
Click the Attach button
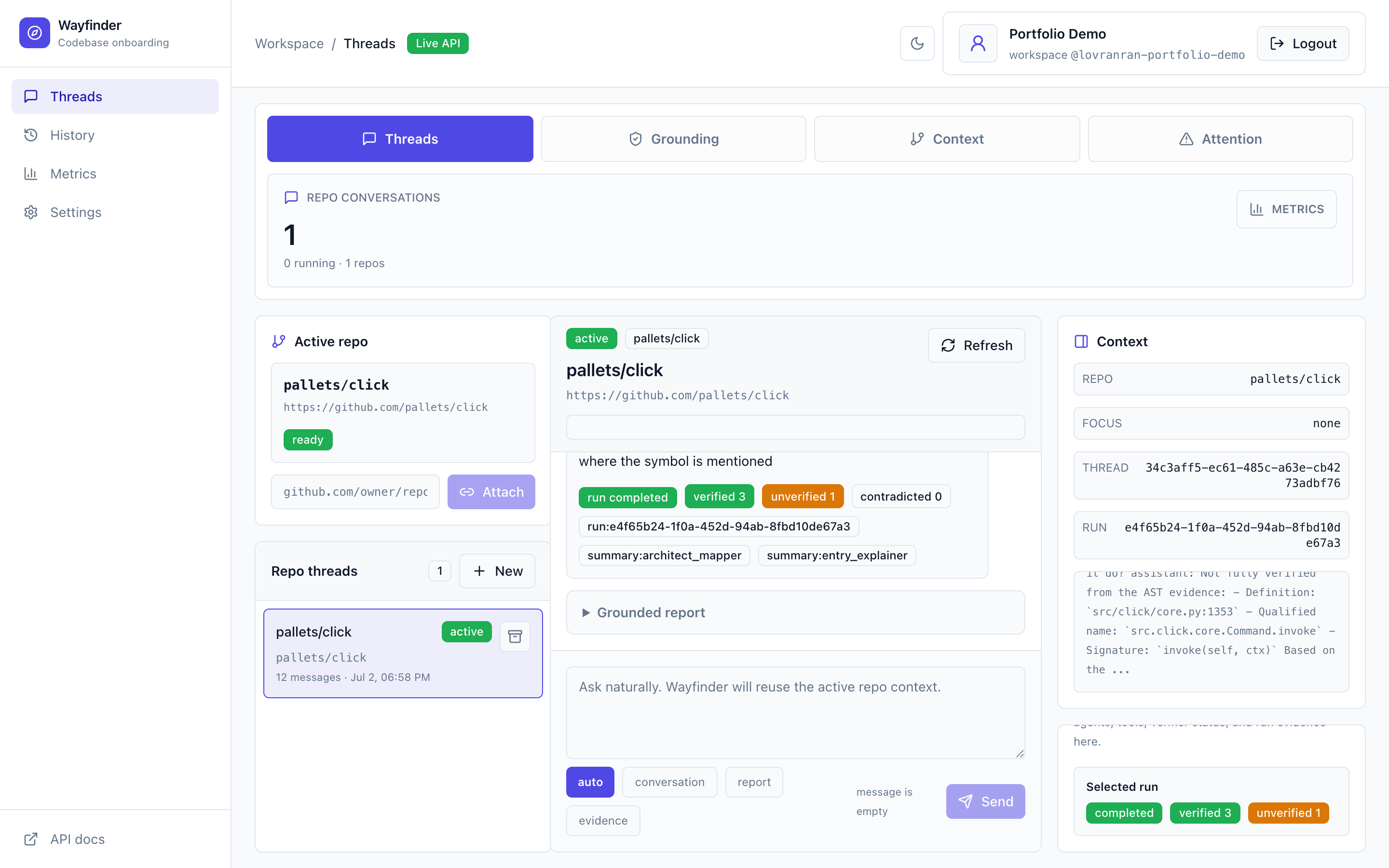tap(491, 492)
